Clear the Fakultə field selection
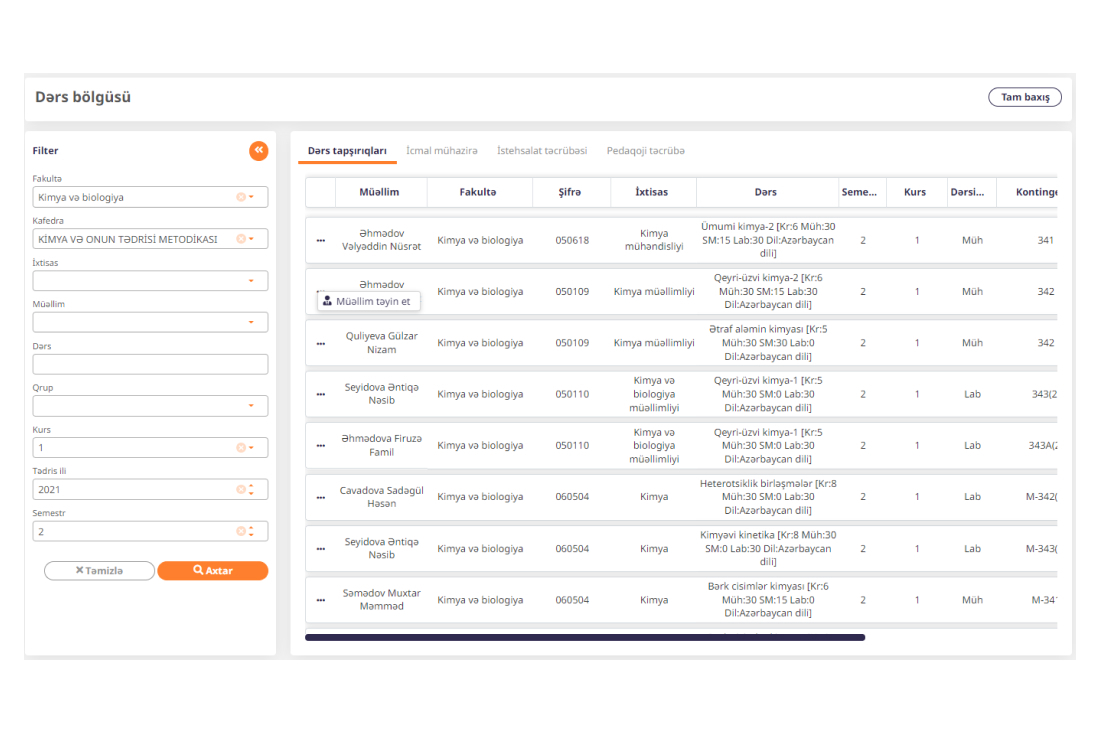Image resolution: width=1100 pixels, height=734 pixels. [x=240, y=197]
